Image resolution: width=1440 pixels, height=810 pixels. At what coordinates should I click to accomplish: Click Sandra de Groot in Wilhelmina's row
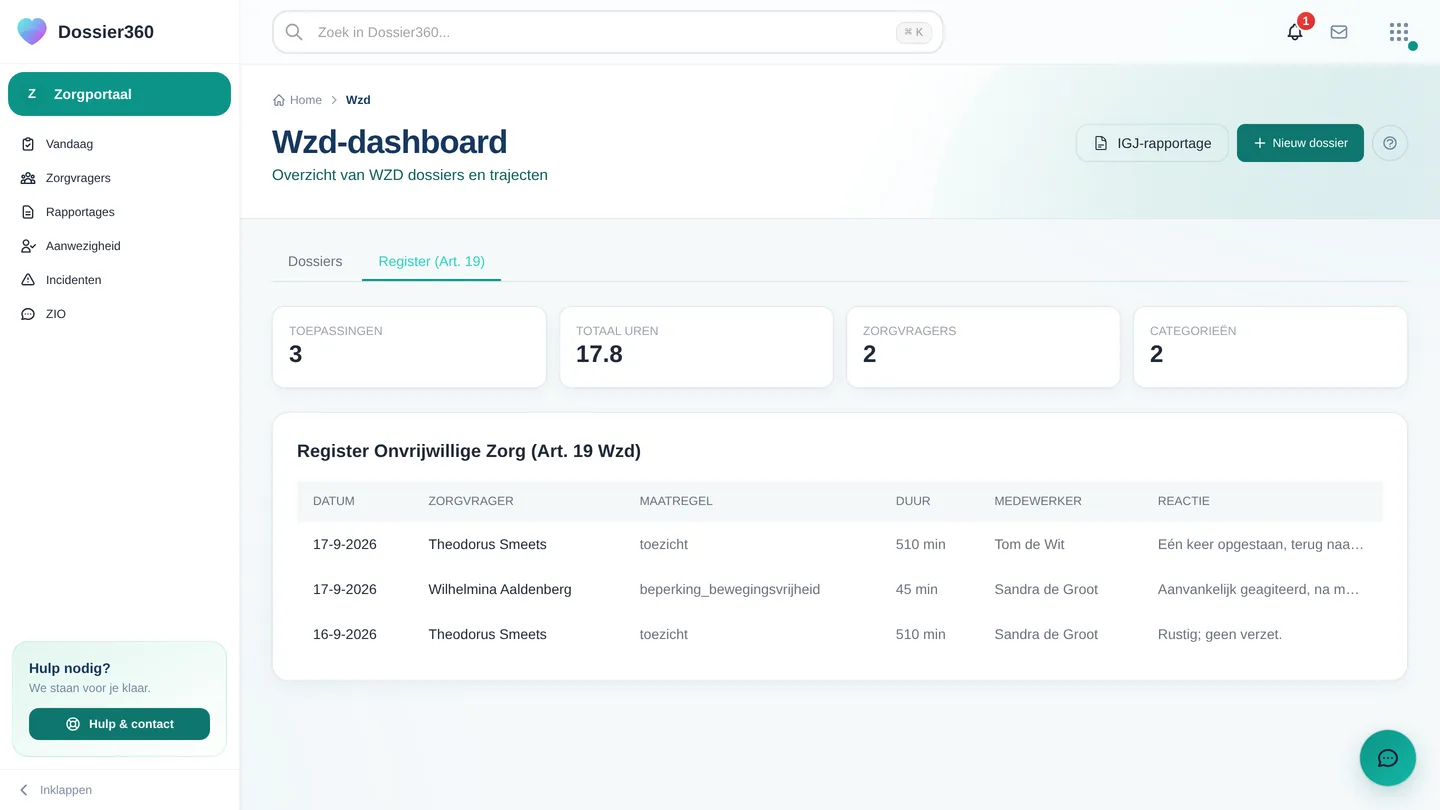pyautogui.click(x=1046, y=589)
